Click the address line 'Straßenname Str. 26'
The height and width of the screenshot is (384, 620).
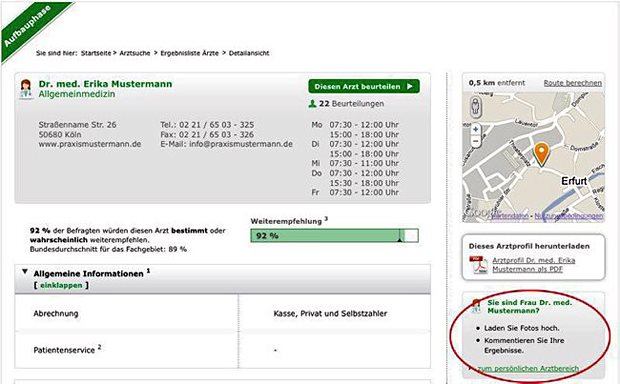pos(78,125)
